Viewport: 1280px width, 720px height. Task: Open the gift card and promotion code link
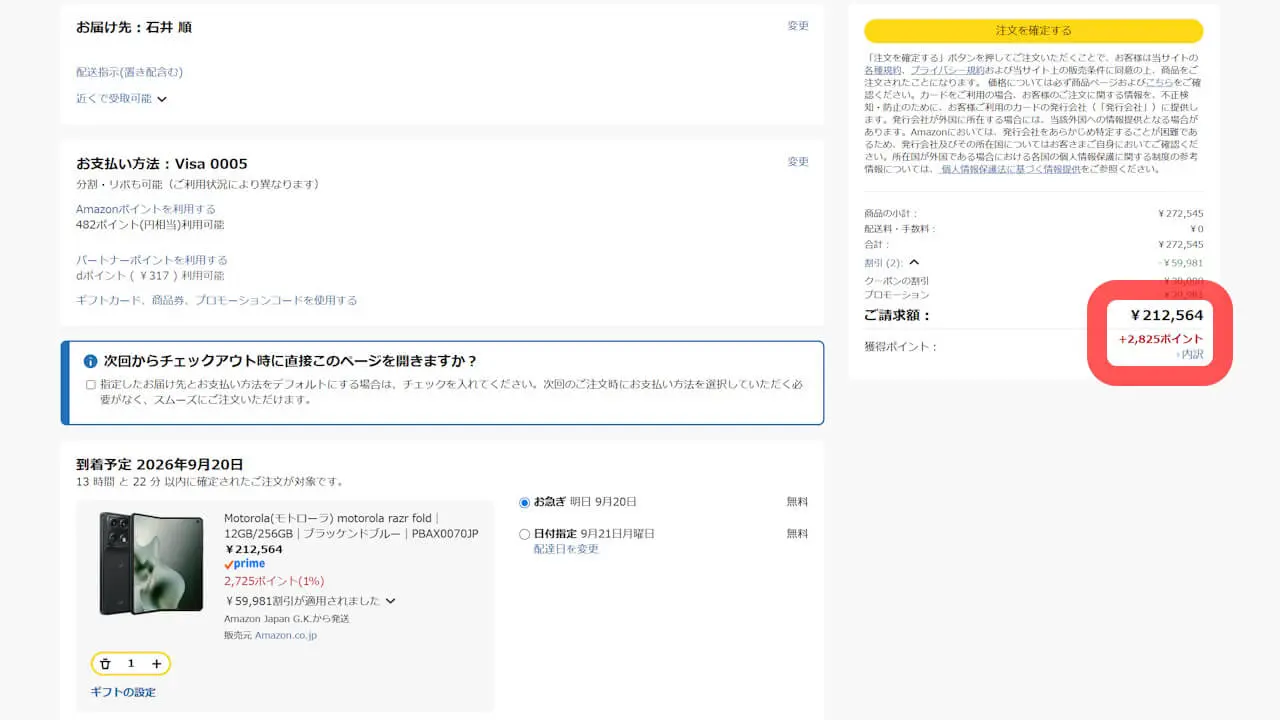tap(216, 300)
